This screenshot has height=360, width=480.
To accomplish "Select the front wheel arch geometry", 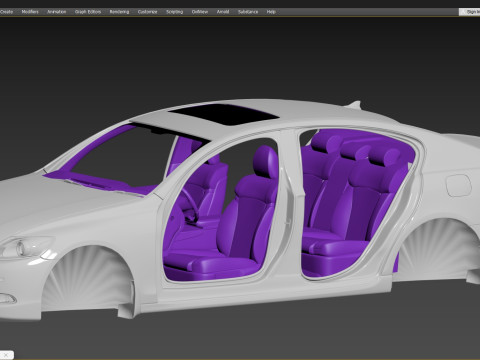I will tap(87, 279).
